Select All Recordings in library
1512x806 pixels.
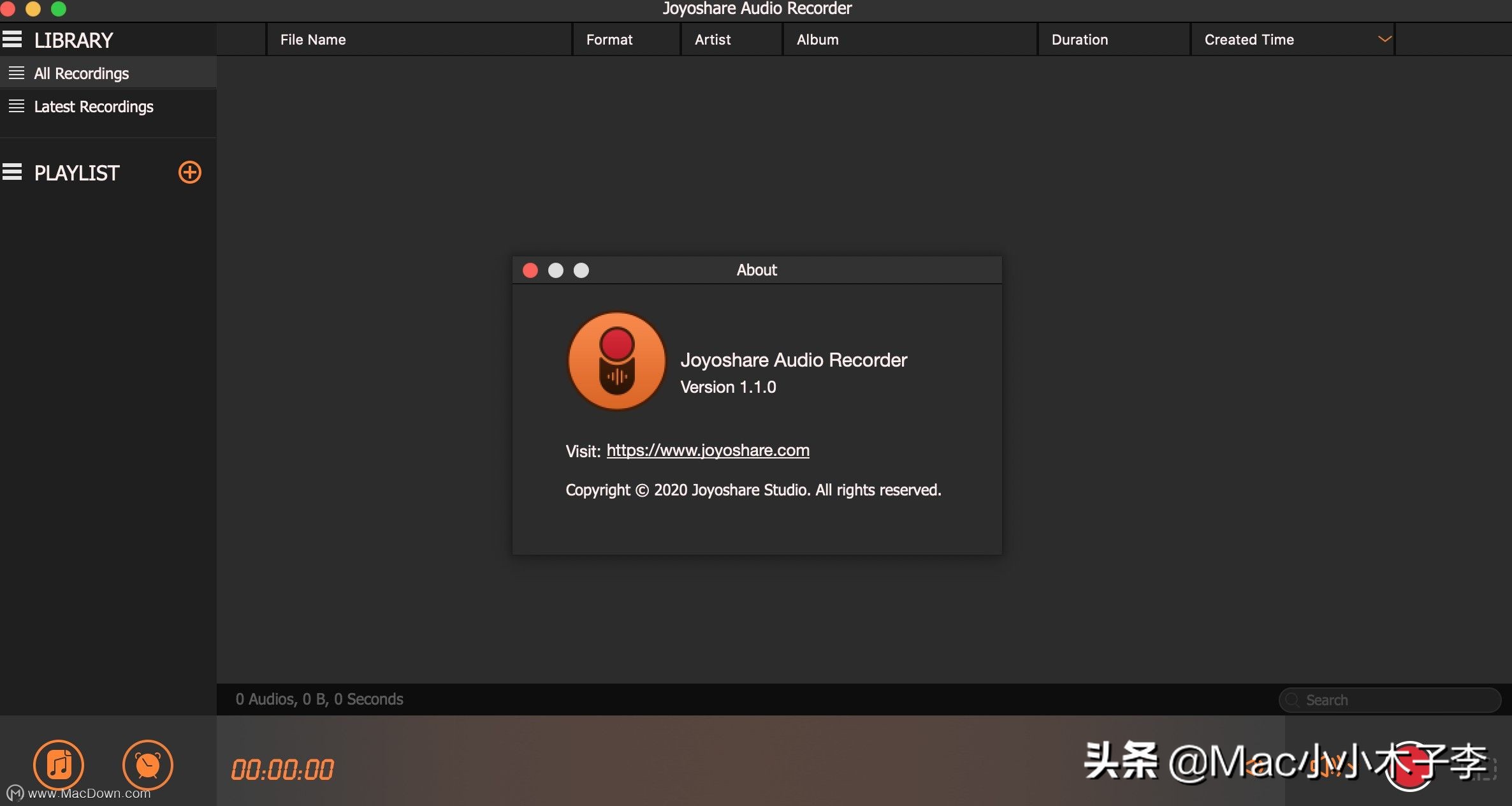click(81, 73)
